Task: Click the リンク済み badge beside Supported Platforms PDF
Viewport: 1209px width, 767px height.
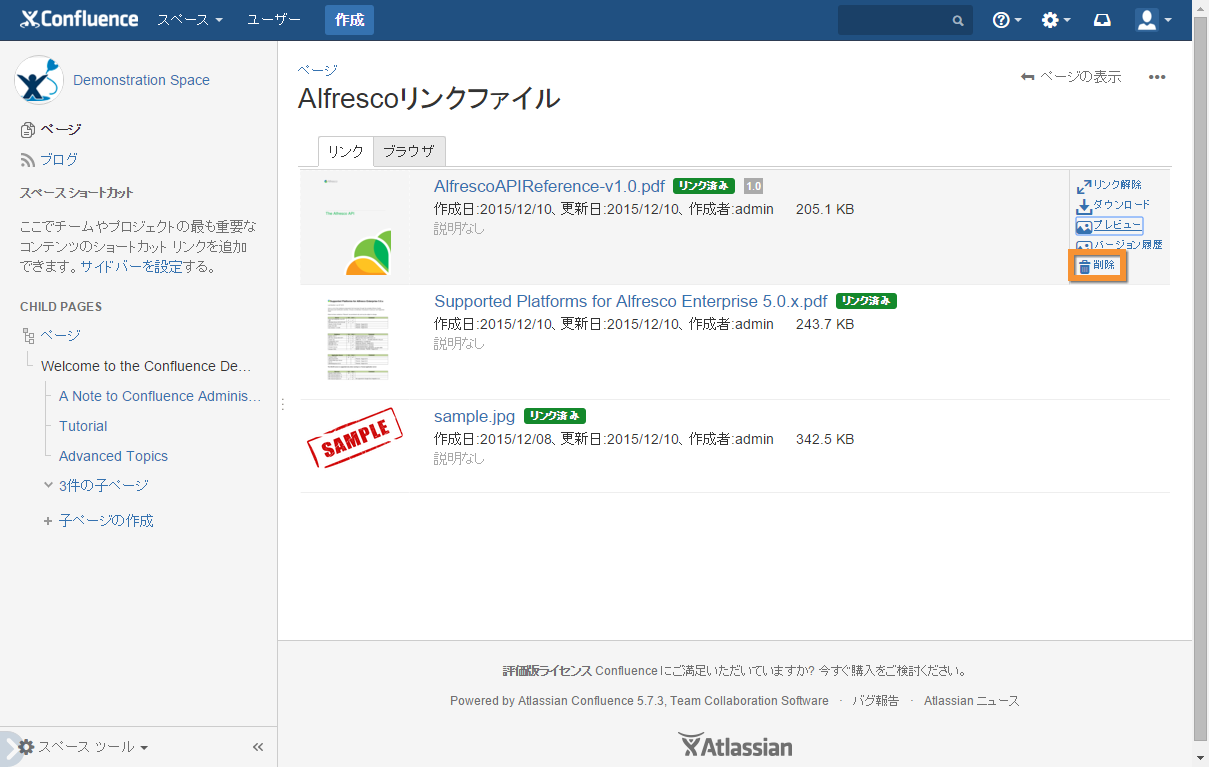Action: pos(867,301)
